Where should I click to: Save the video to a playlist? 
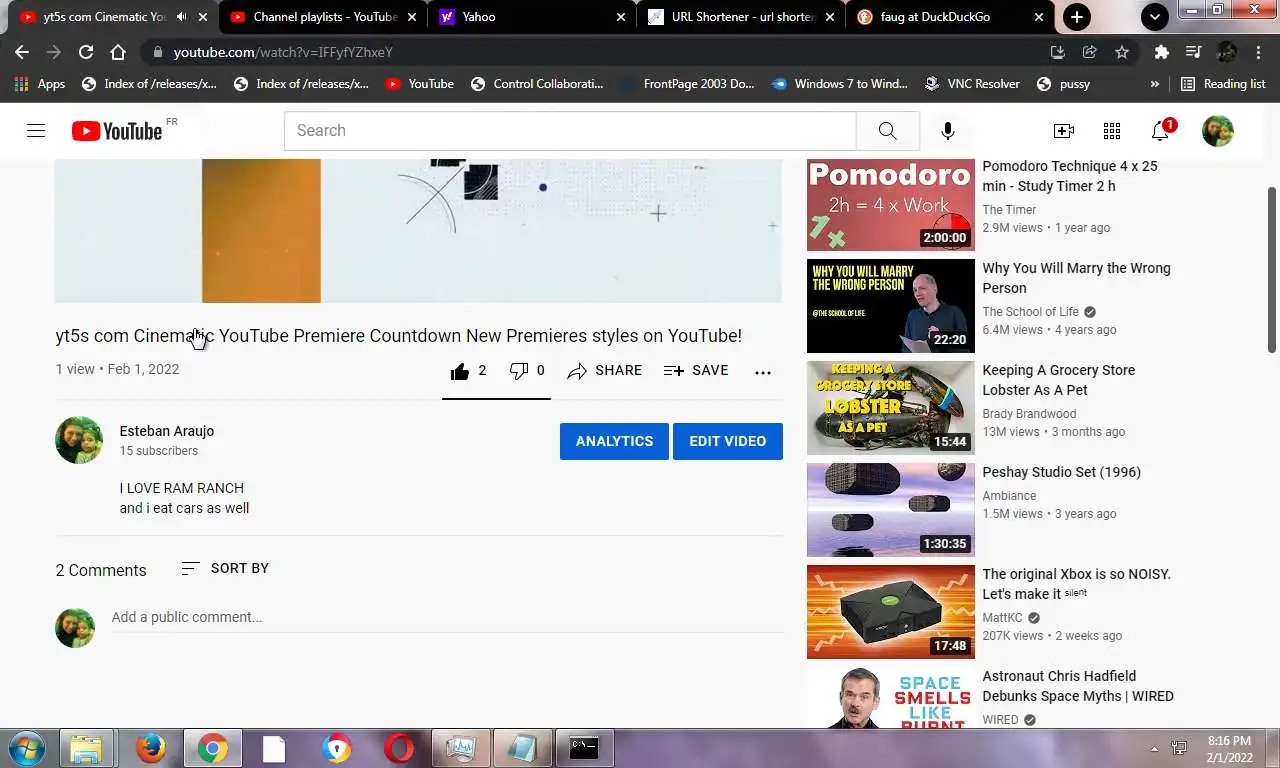[x=696, y=371]
